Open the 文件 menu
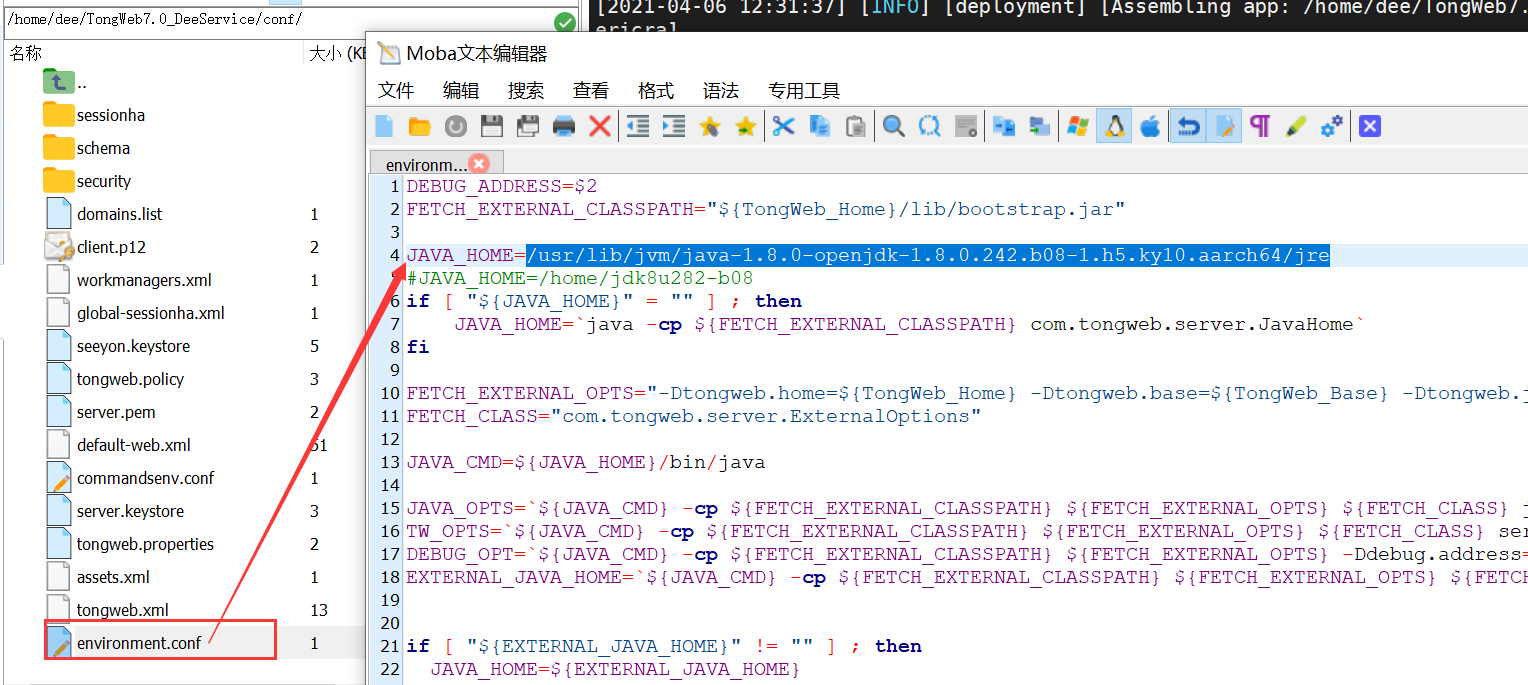 (396, 91)
